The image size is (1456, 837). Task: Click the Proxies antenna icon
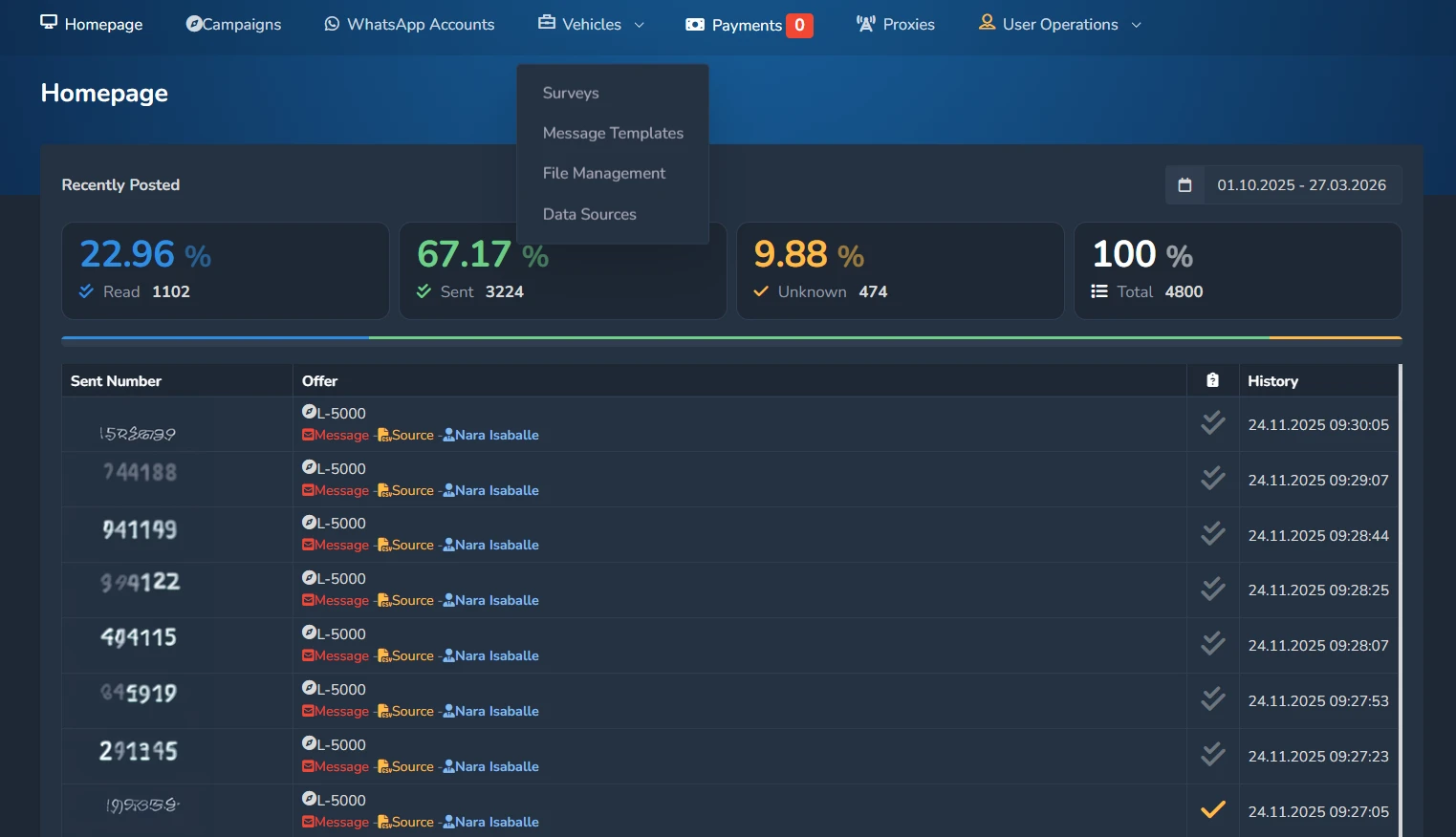[865, 24]
